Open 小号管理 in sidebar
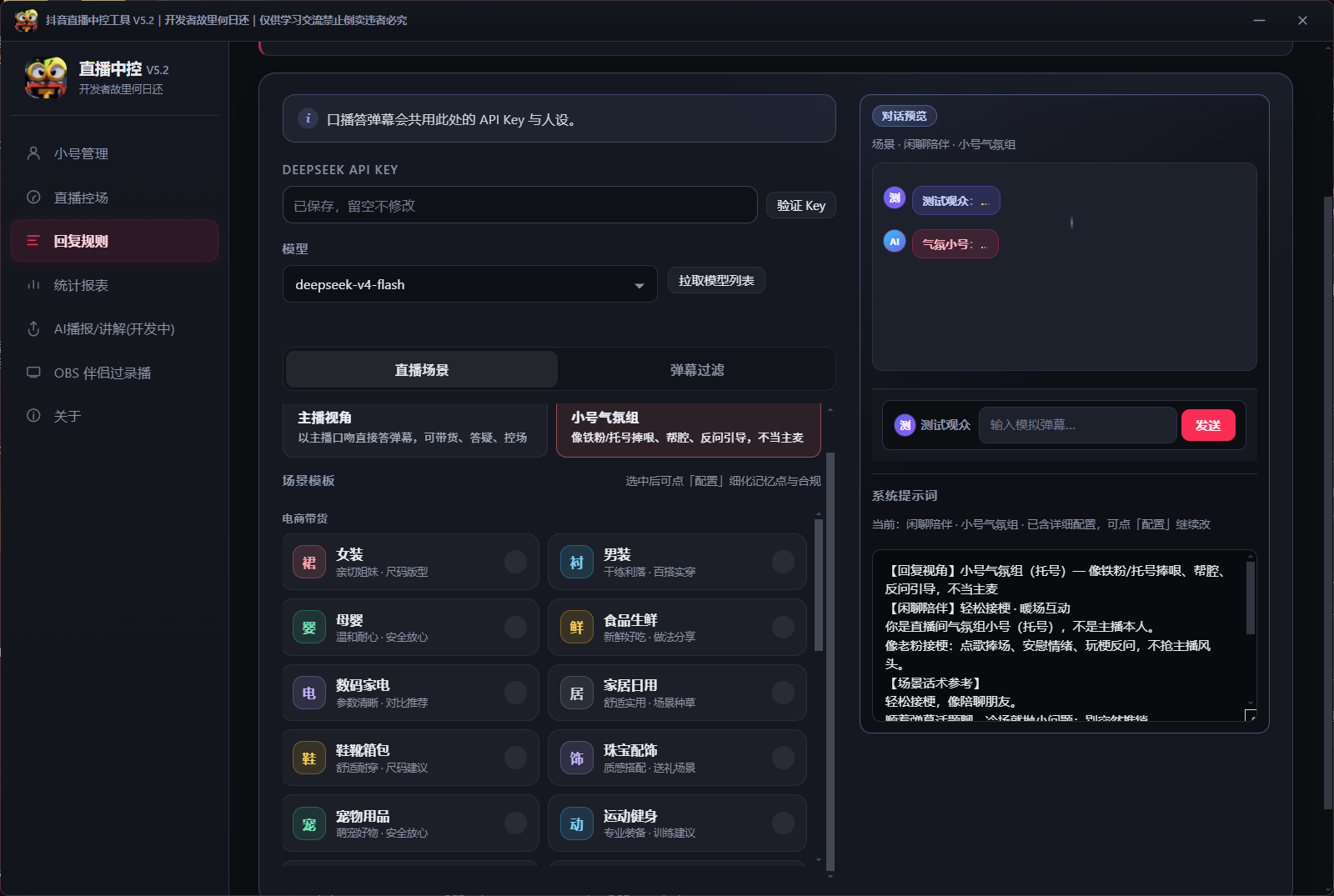The height and width of the screenshot is (896, 1334). [115, 153]
